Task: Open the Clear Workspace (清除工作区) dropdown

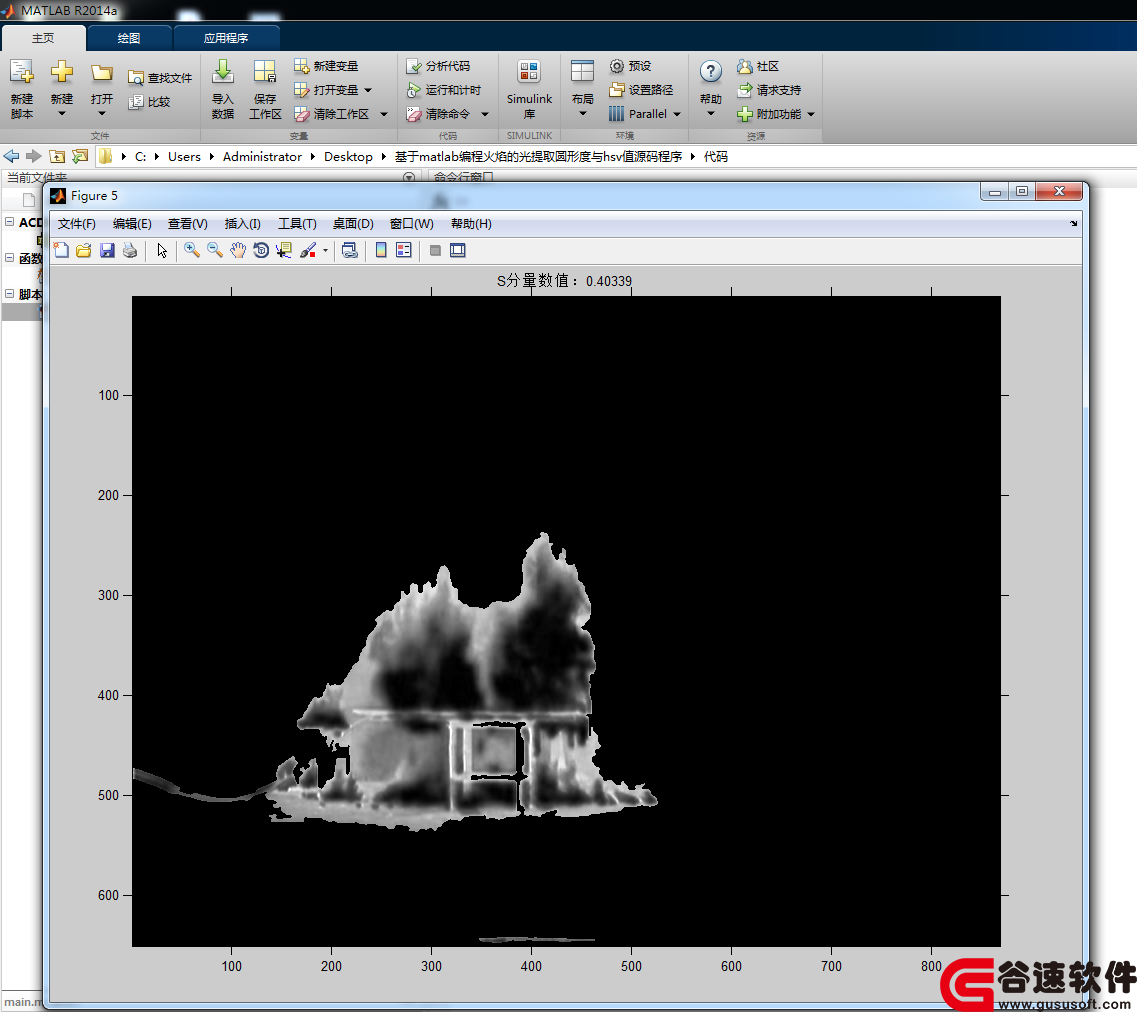Action: 384,114
